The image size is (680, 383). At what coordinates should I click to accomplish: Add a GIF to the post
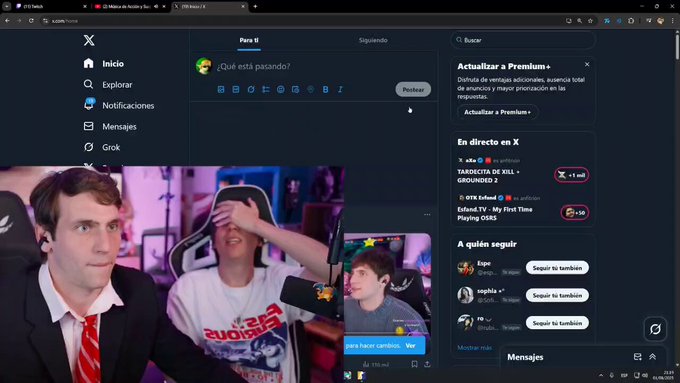click(235, 89)
